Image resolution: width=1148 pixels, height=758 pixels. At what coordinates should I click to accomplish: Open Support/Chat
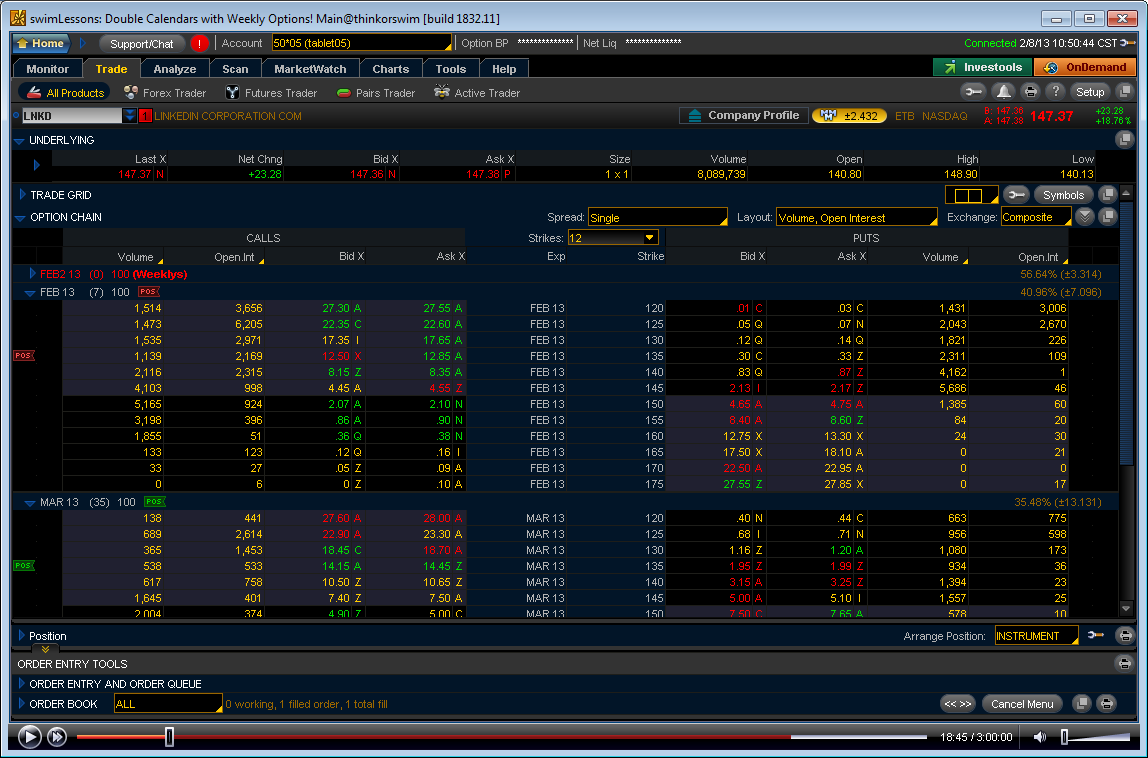(x=141, y=43)
